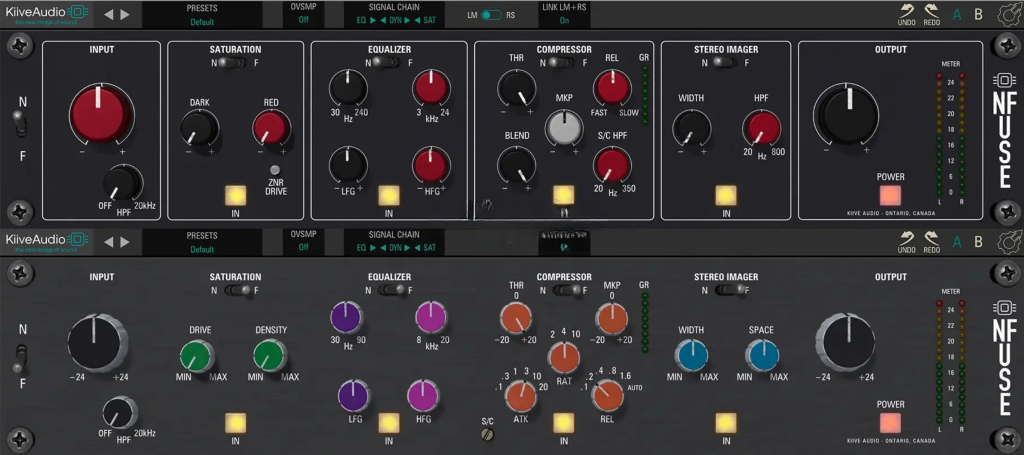Flip the Stereo Imager N/F switch above the HPF knob

coord(725,63)
